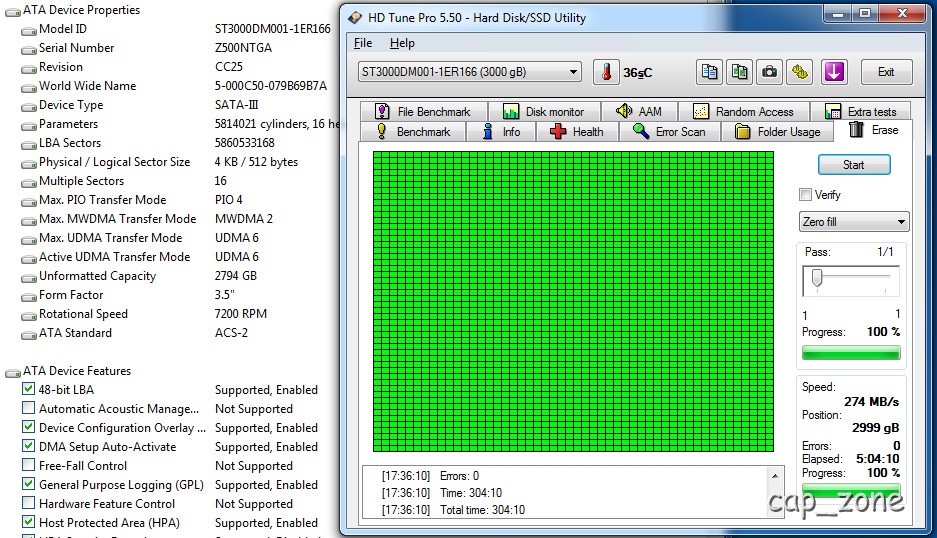Click the Random Access tab icon

point(700,111)
